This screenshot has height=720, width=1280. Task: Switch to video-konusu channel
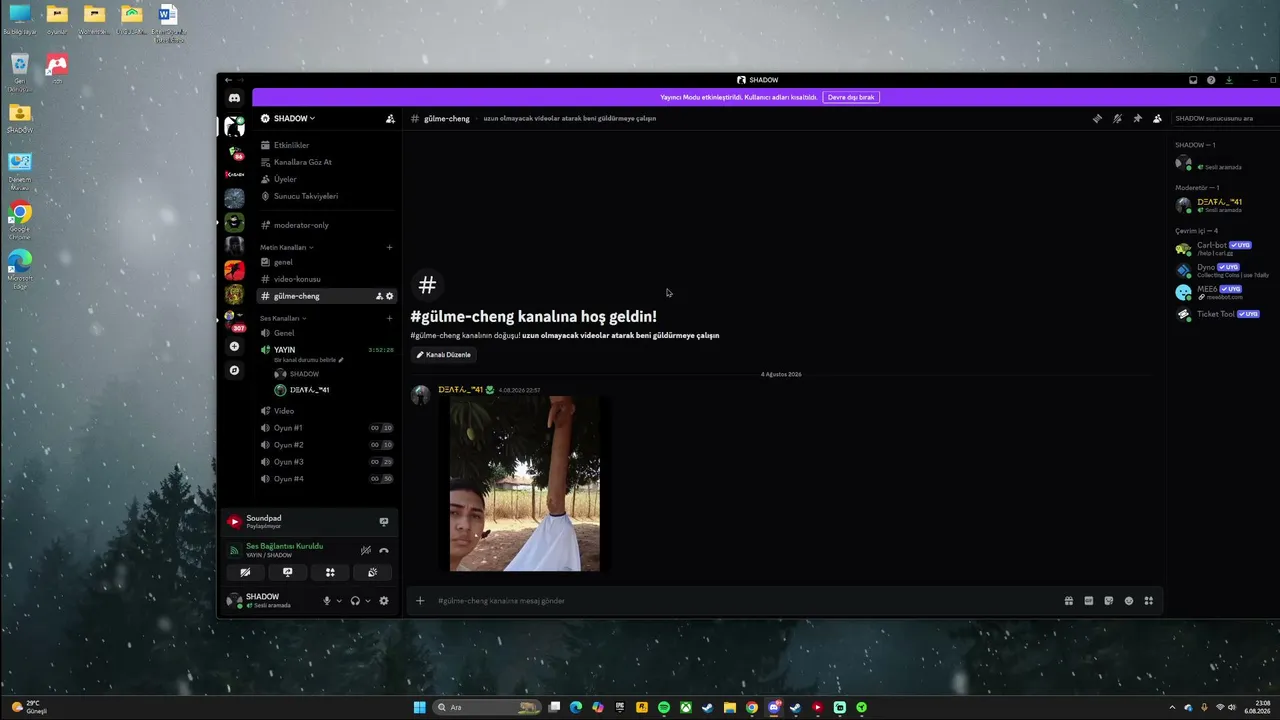(x=327, y=279)
